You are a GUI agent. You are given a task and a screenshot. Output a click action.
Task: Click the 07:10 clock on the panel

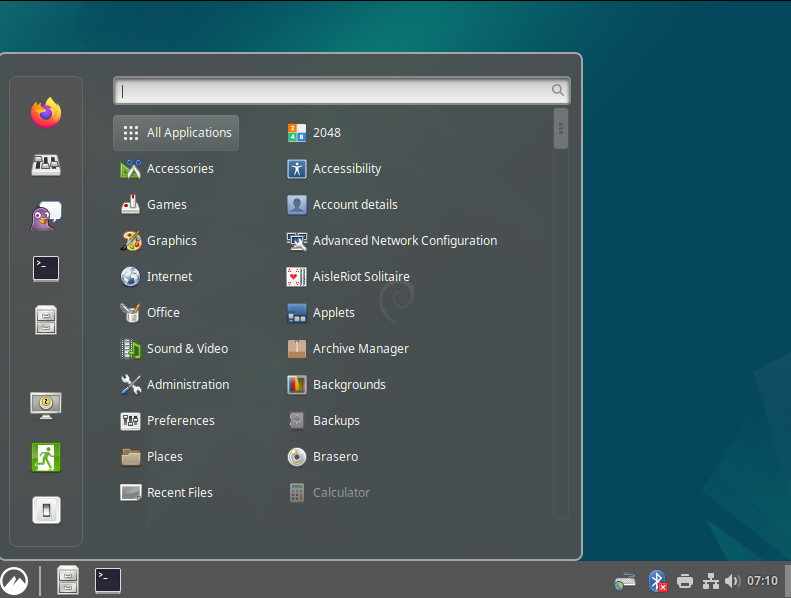pyautogui.click(x=762, y=581)
